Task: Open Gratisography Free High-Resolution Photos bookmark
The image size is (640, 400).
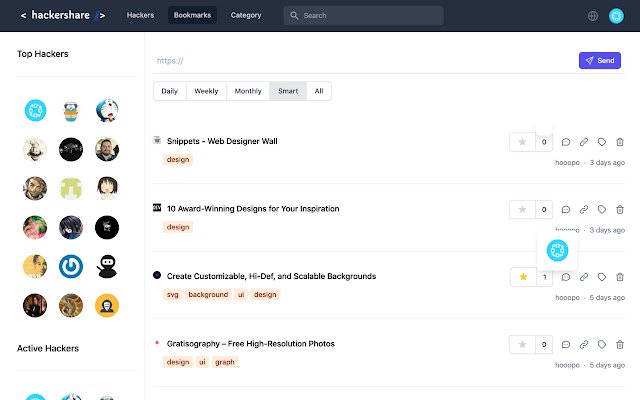Action: [x=251, y=344]
